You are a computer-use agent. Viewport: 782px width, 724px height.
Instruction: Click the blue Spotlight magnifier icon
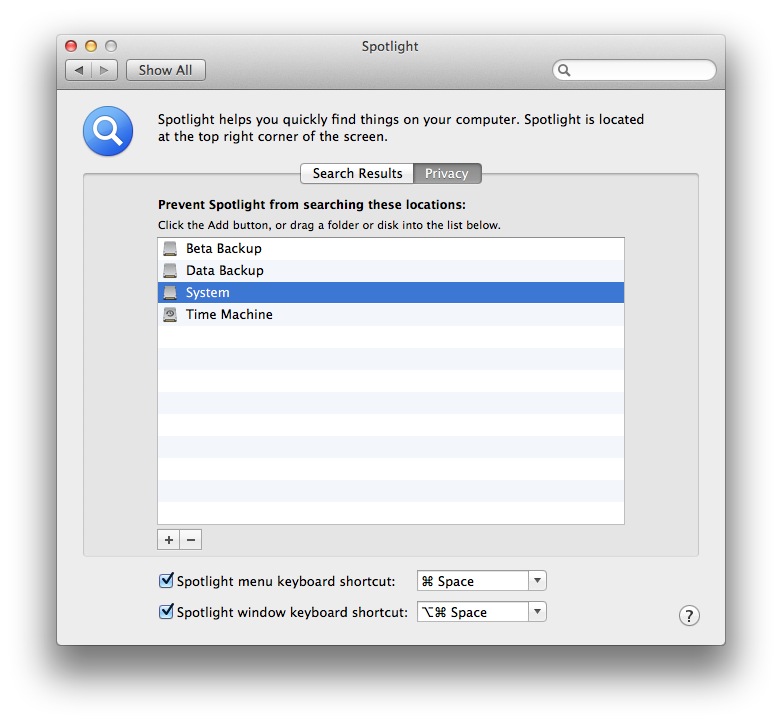point(108,131)
